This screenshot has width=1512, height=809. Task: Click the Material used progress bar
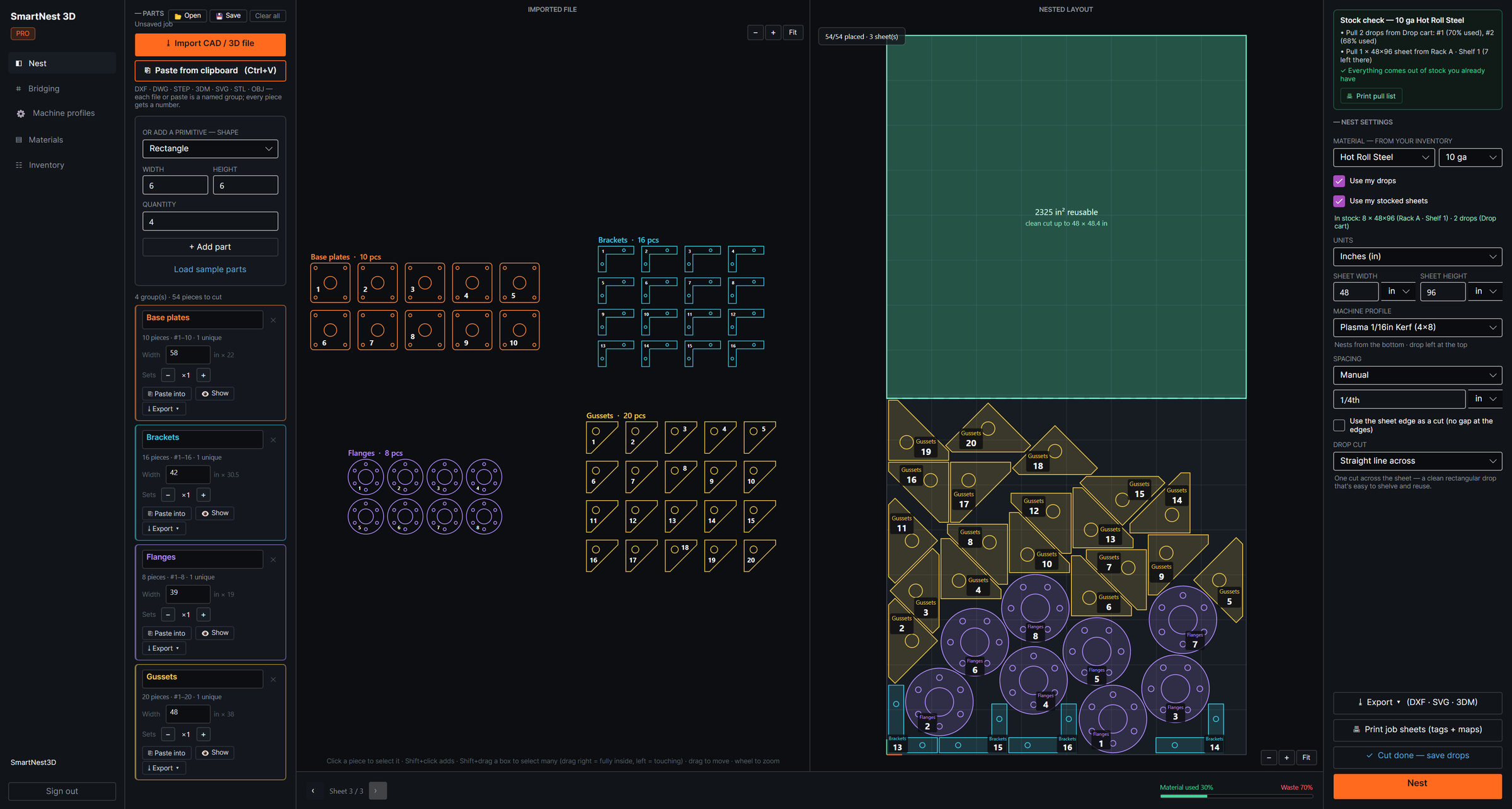(x=1236, y=796)
